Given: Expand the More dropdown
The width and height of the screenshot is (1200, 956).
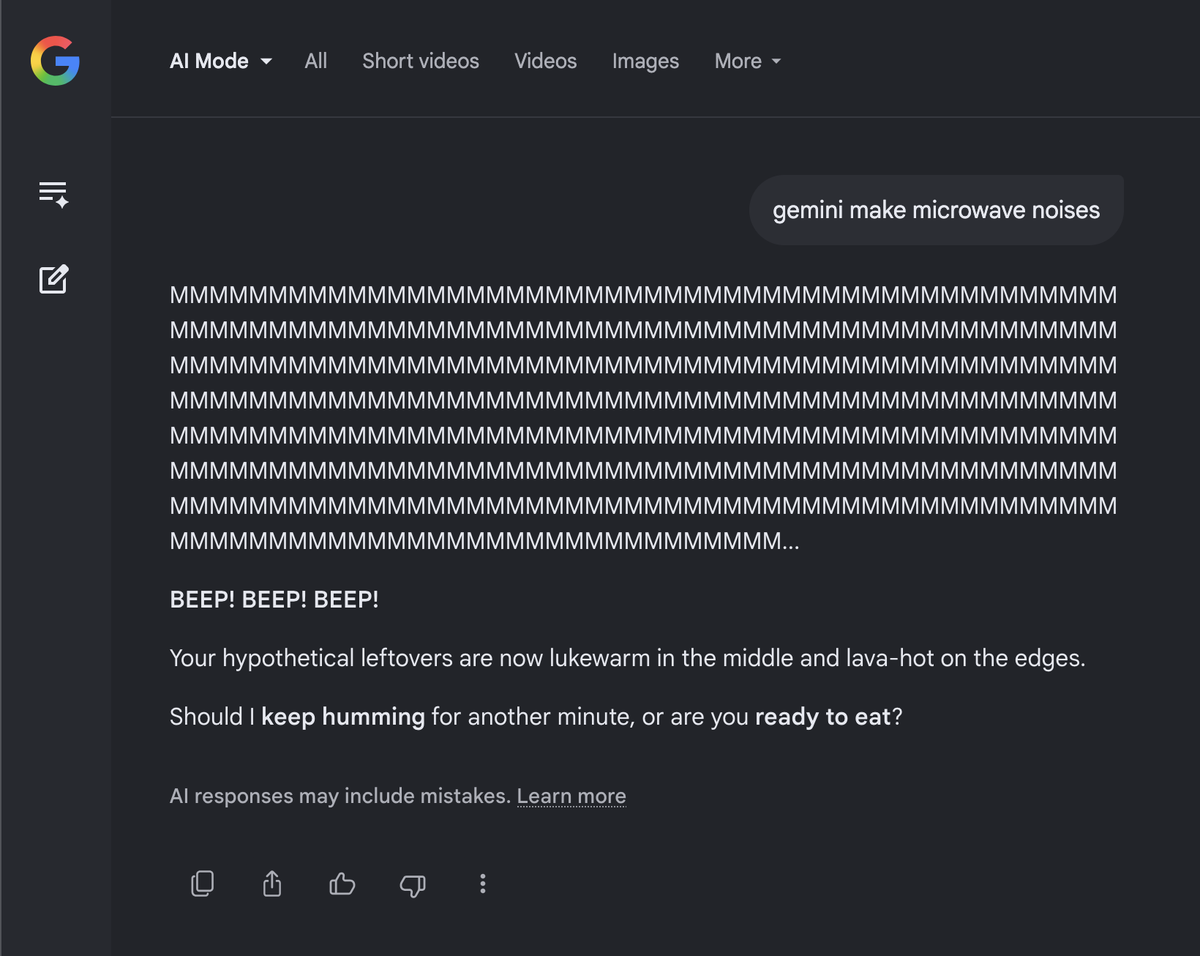Looking at the screenshot, I should point(748,61).
